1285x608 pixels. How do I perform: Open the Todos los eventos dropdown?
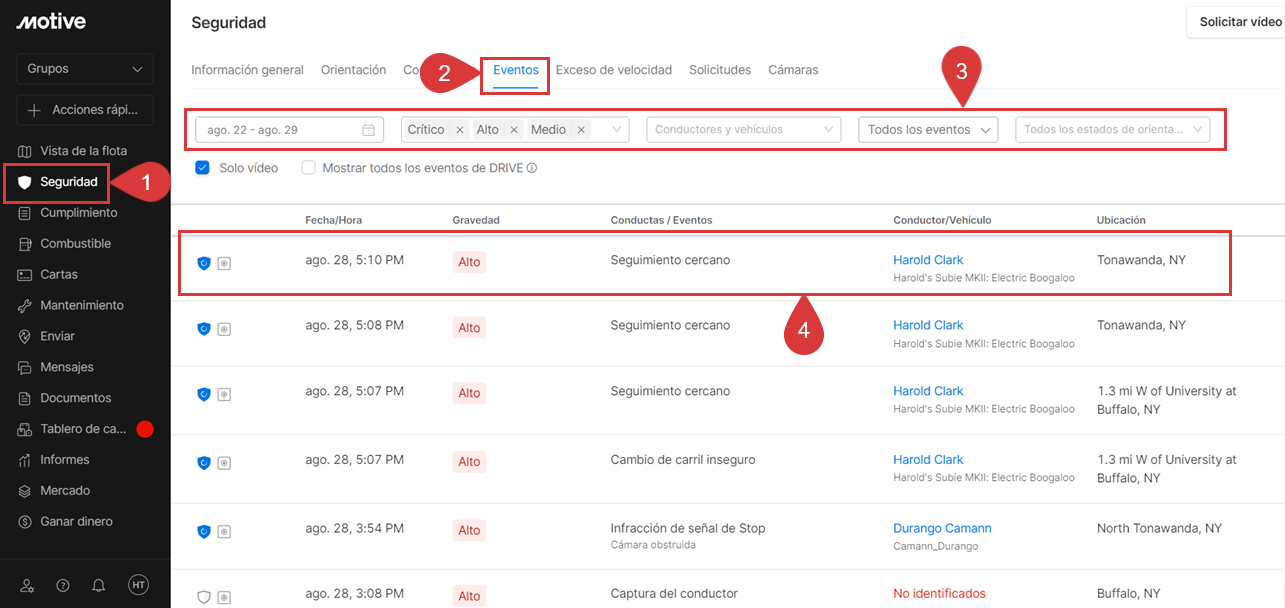coord(928,130)
